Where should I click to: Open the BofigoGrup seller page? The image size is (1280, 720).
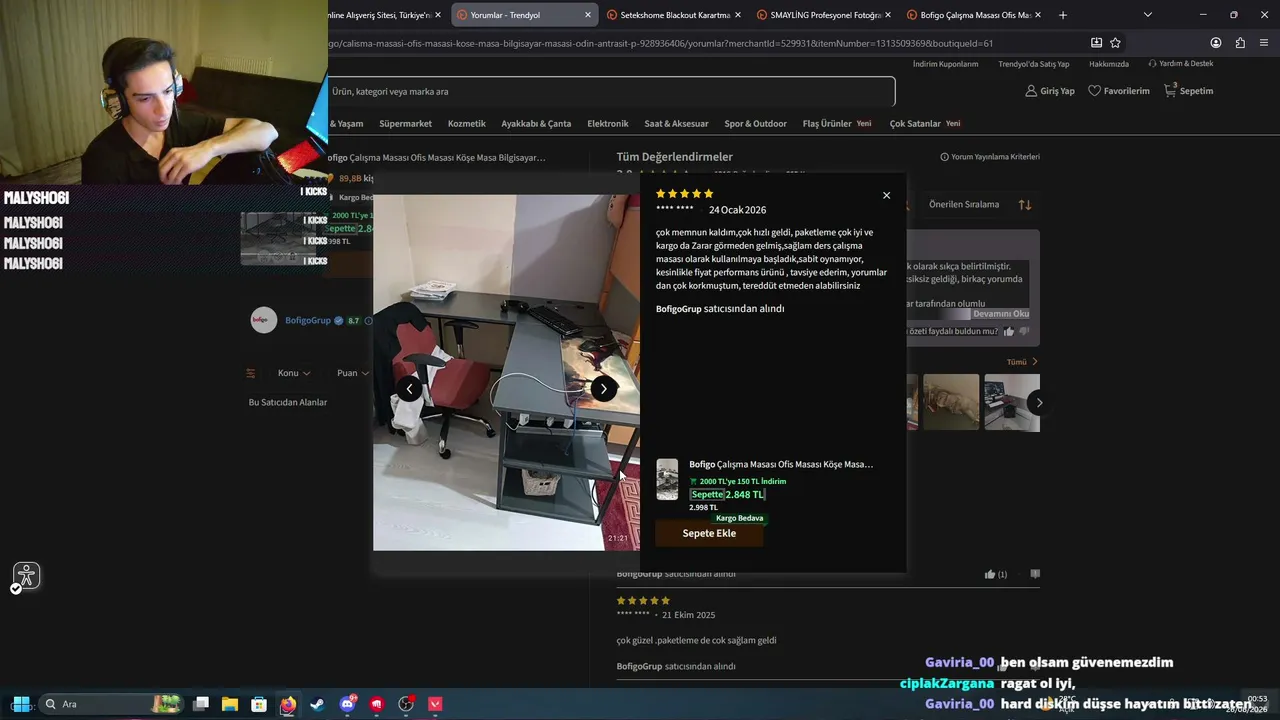[308, 321]
